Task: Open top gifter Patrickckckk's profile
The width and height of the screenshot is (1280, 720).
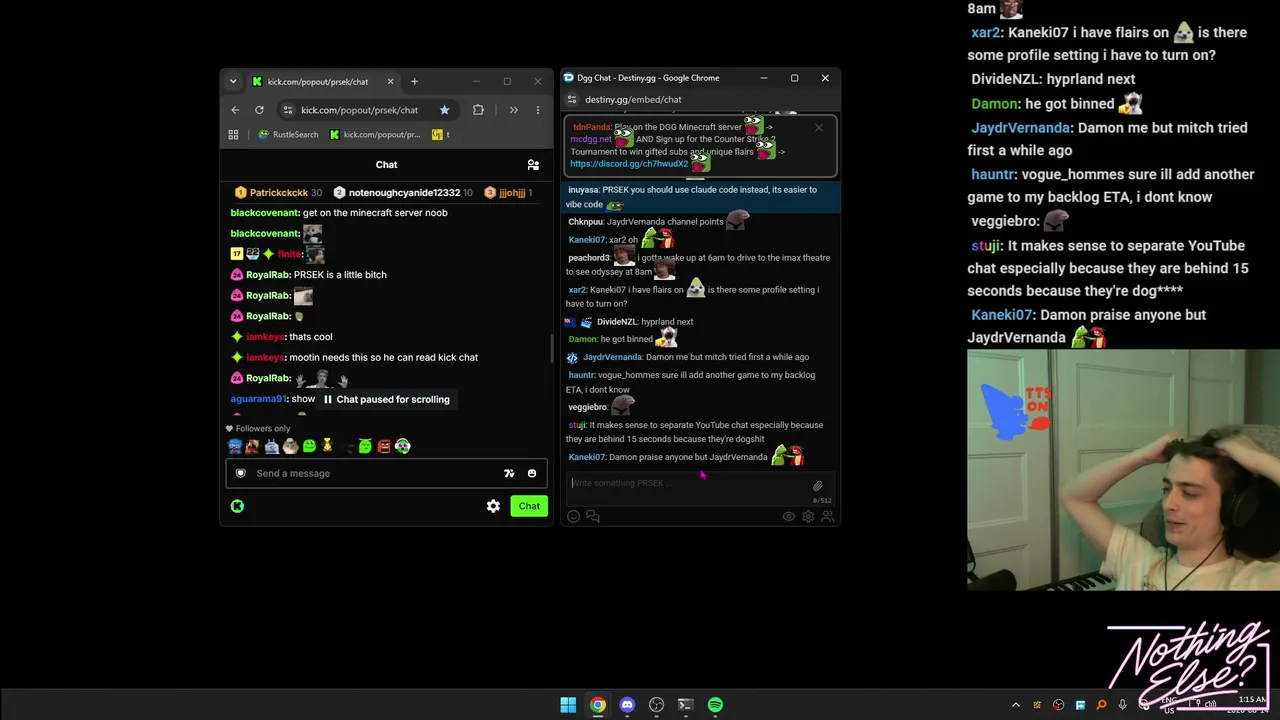Action: pos(278,192)
